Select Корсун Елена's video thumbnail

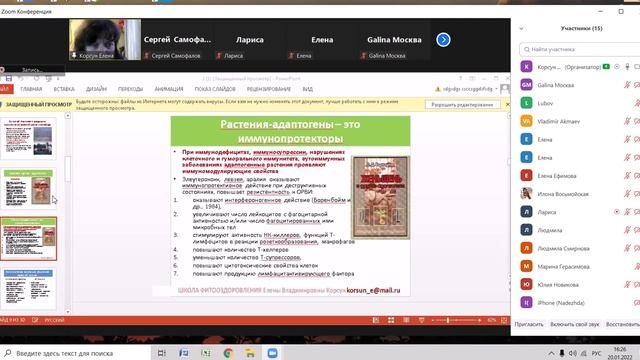105,39
